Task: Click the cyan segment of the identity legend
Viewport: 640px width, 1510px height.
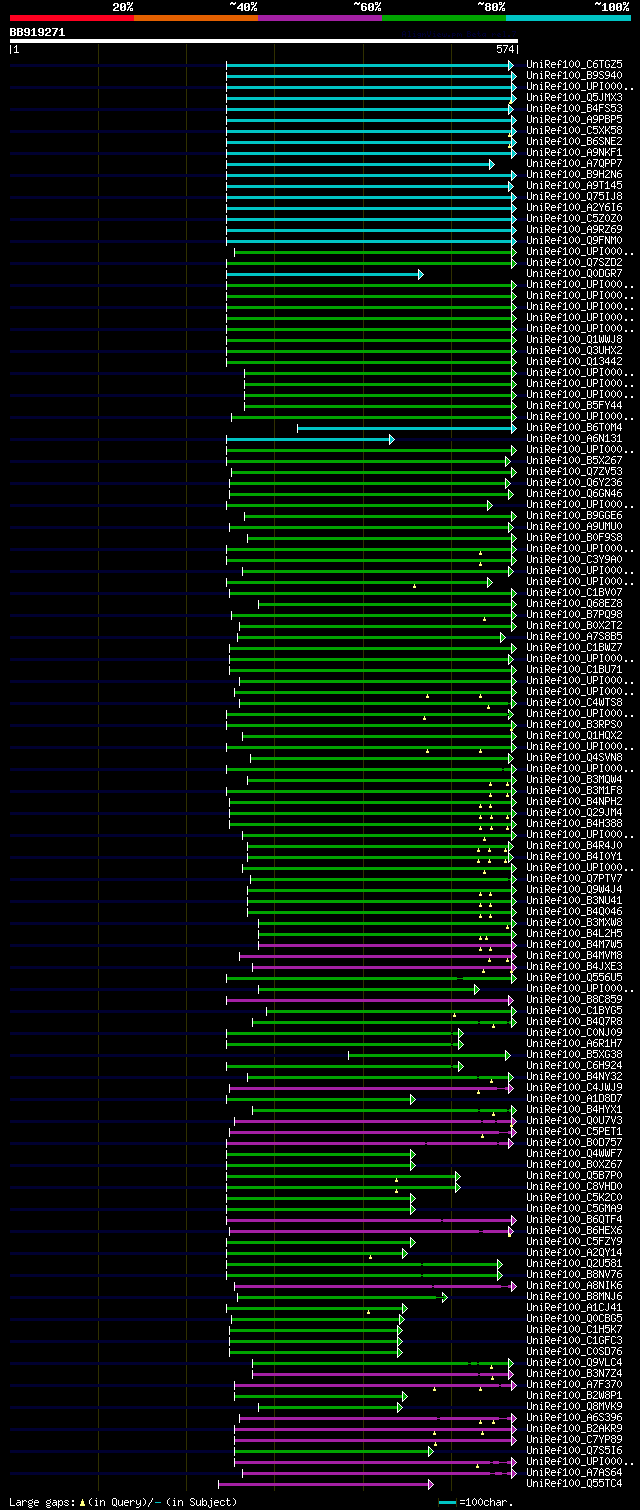Action: click(568, 18)
